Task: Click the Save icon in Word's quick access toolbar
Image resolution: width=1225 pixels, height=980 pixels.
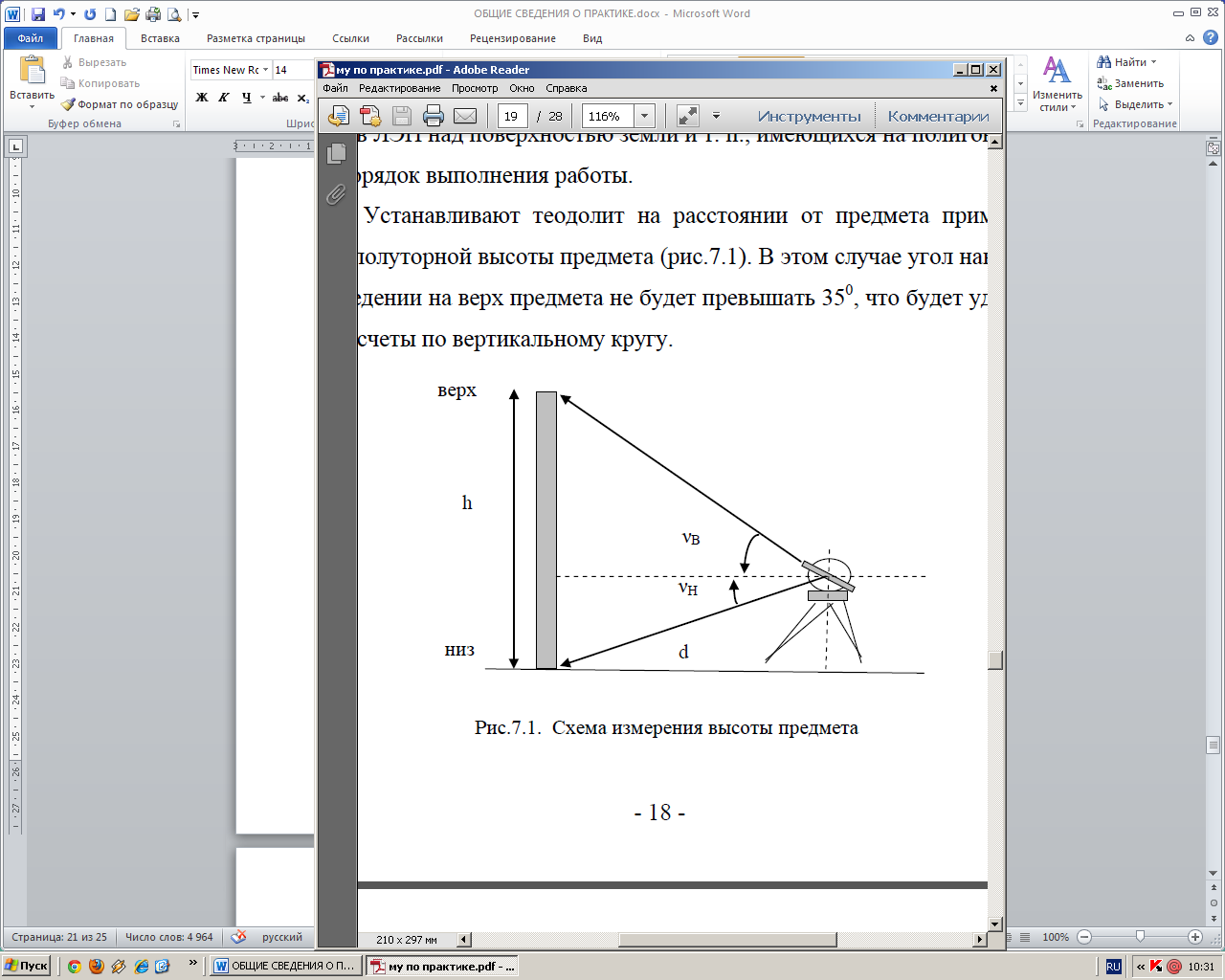Action: tap(38, 14)
